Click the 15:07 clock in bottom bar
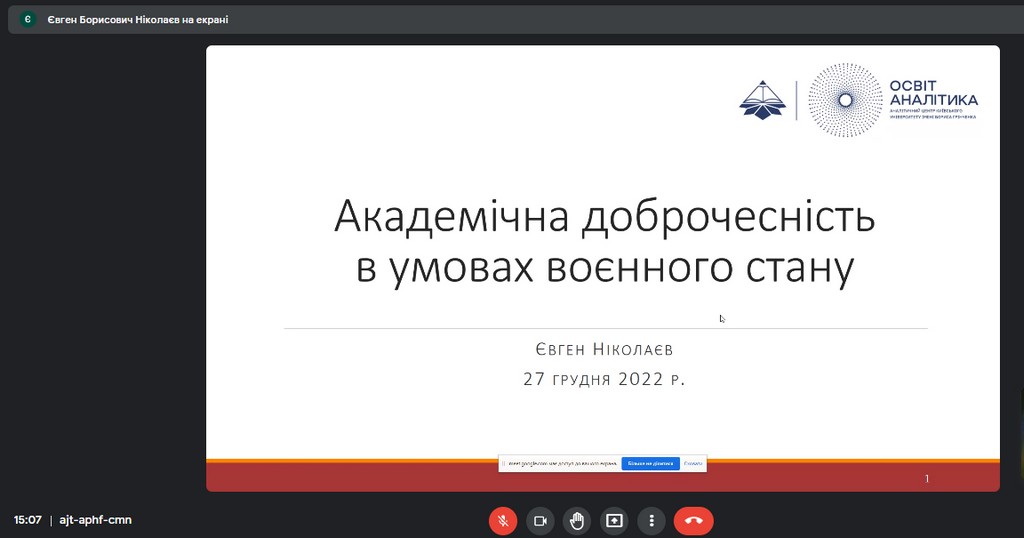Viewport: 1024px width, 538px height. [28, 520]
